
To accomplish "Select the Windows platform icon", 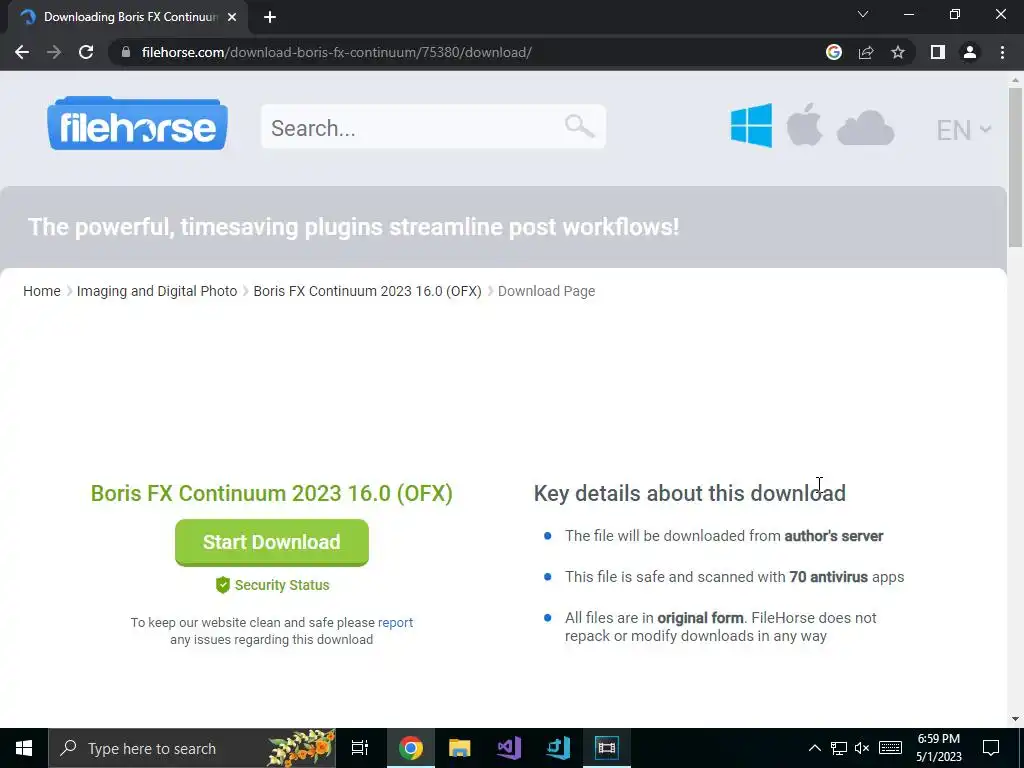I will pos(751,125).
